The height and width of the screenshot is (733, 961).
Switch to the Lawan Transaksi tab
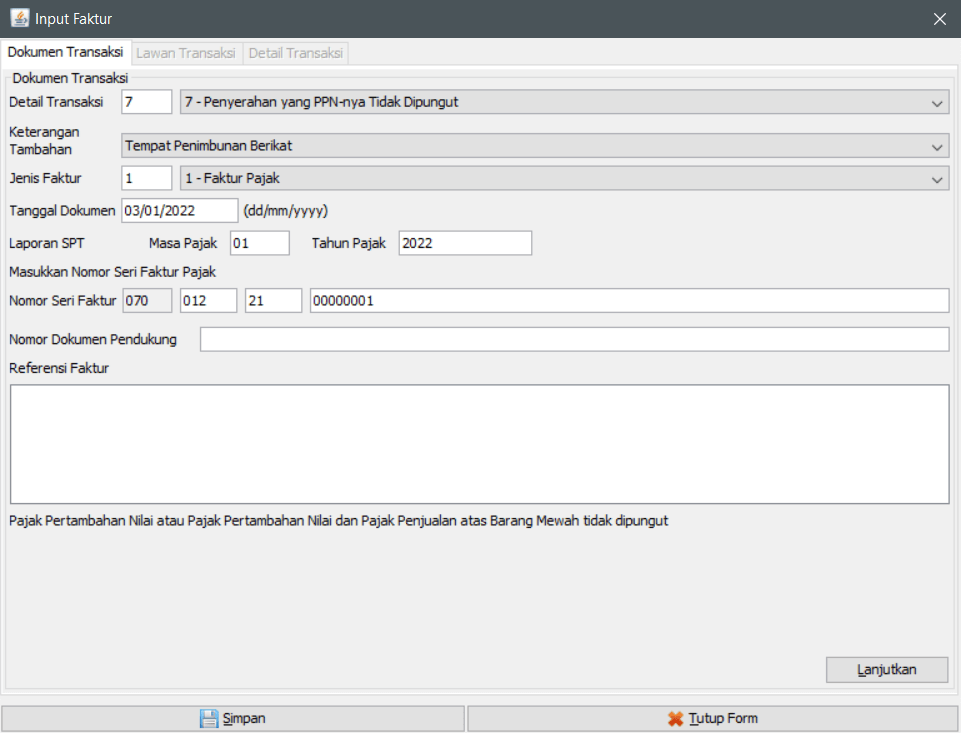(186, 53)
